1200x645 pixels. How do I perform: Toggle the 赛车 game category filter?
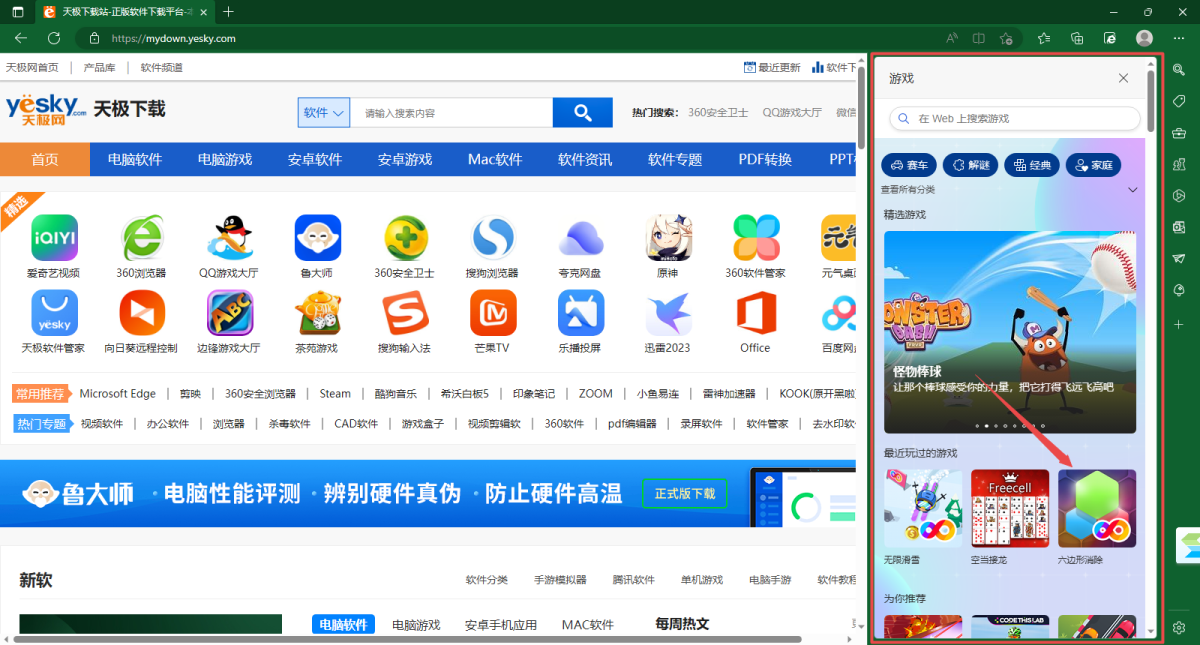click(908, 164)
